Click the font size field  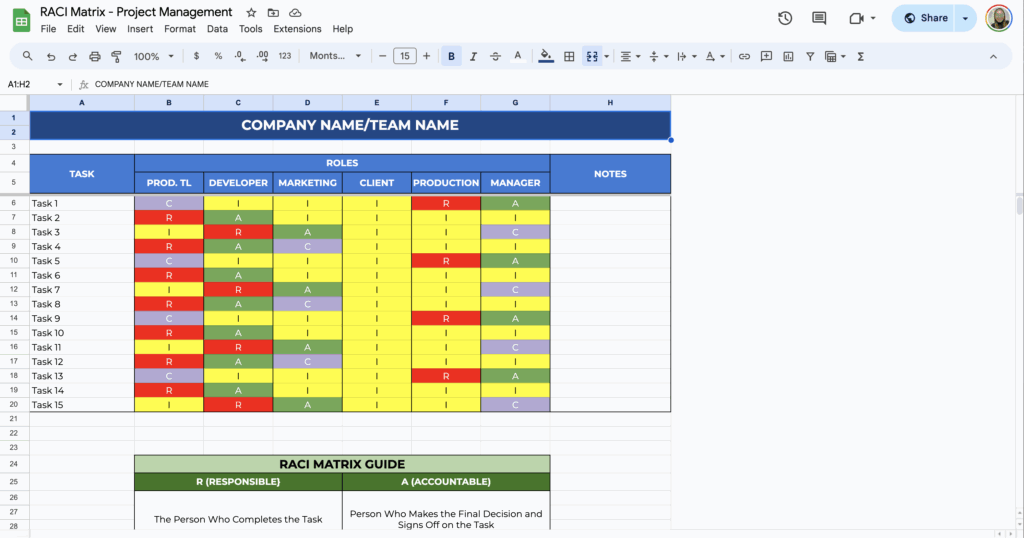click(405, 56)
